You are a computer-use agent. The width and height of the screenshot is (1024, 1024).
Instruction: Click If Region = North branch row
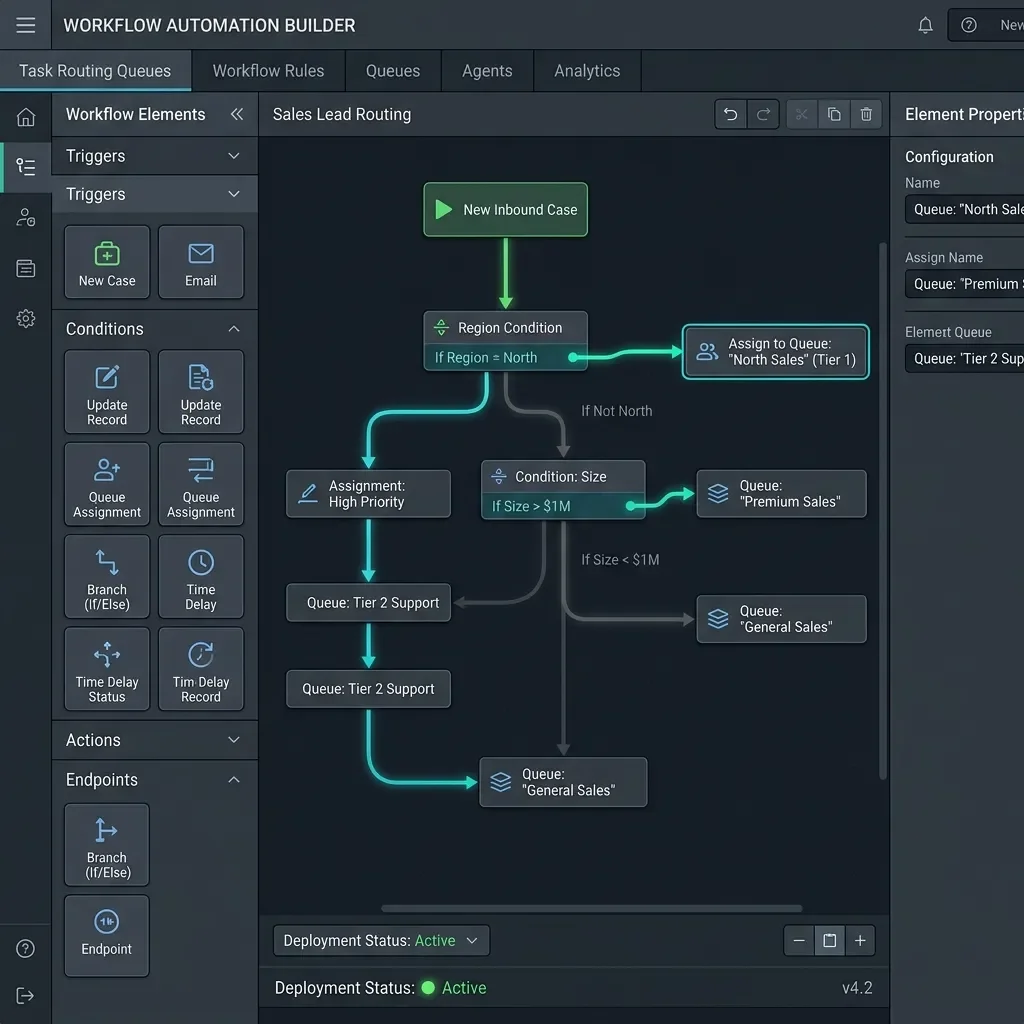(505, 357)
